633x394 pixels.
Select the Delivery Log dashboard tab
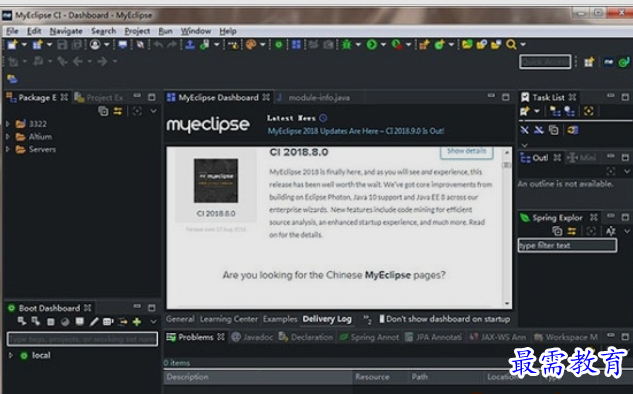(327, 319)
